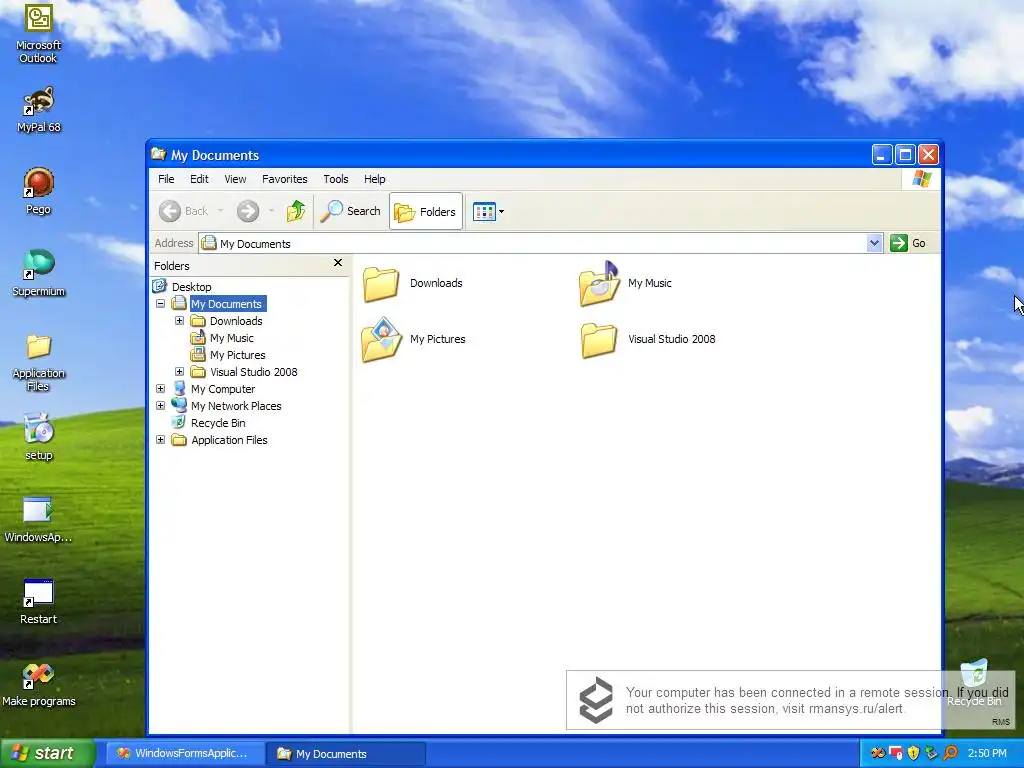Screen dimensions: 1024x768
Task: Select the setup disc icon on desktop
Action: tap(38, 436)
